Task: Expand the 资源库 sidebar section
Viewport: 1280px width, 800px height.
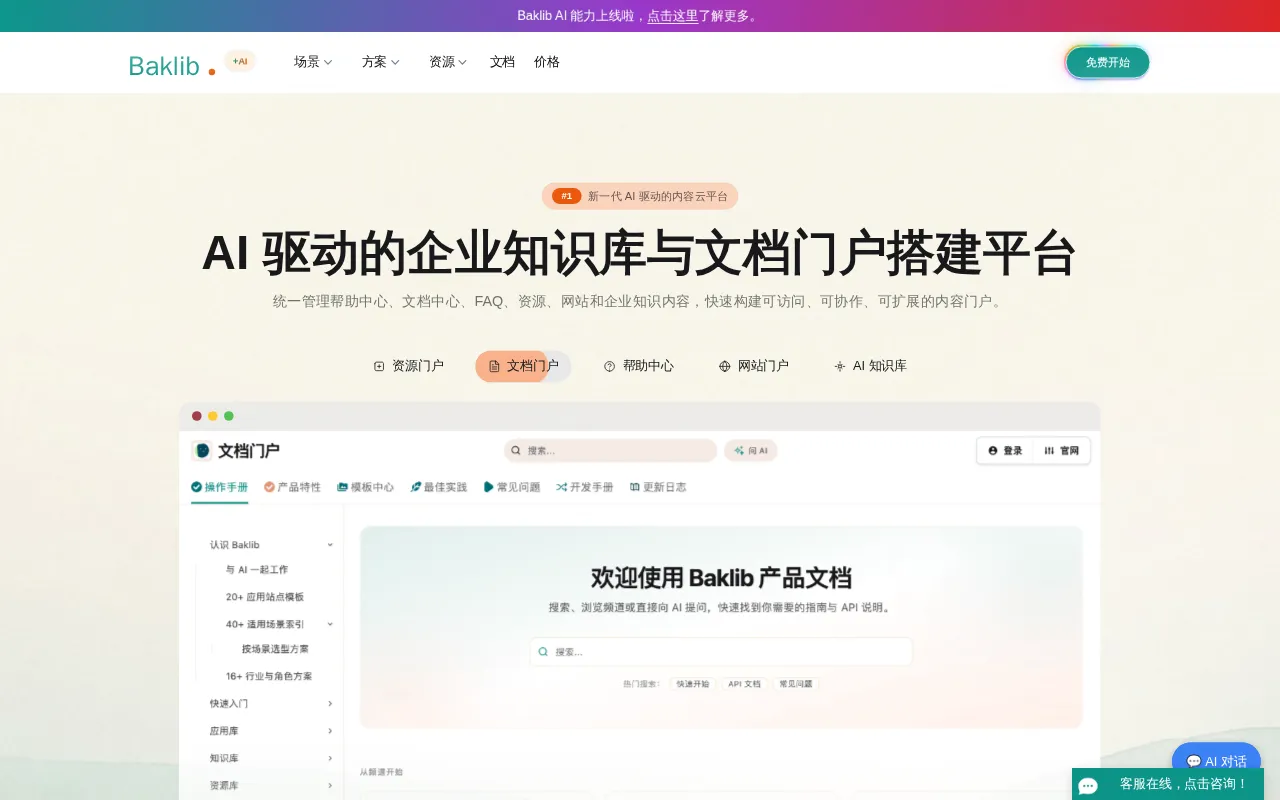Action: (x=330, y=786)
